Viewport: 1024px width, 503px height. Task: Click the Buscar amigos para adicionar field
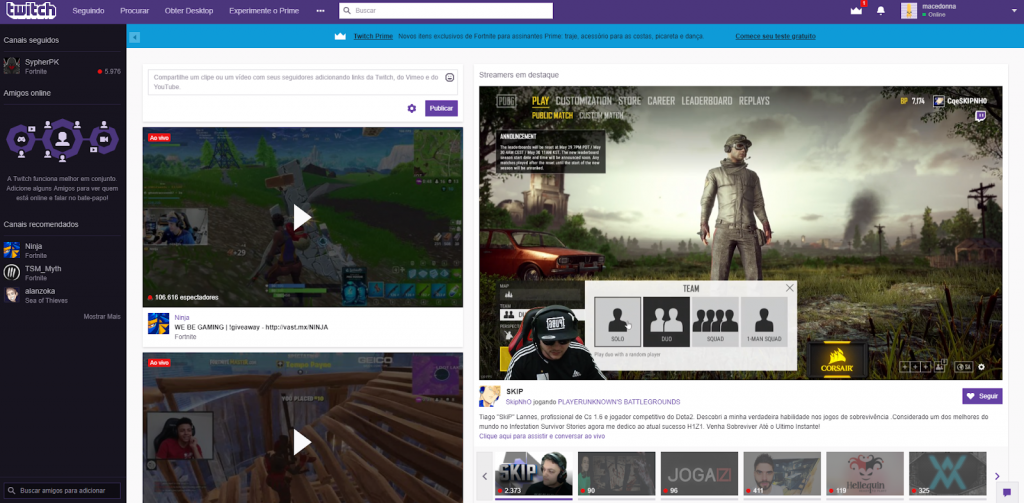(63, 491)
